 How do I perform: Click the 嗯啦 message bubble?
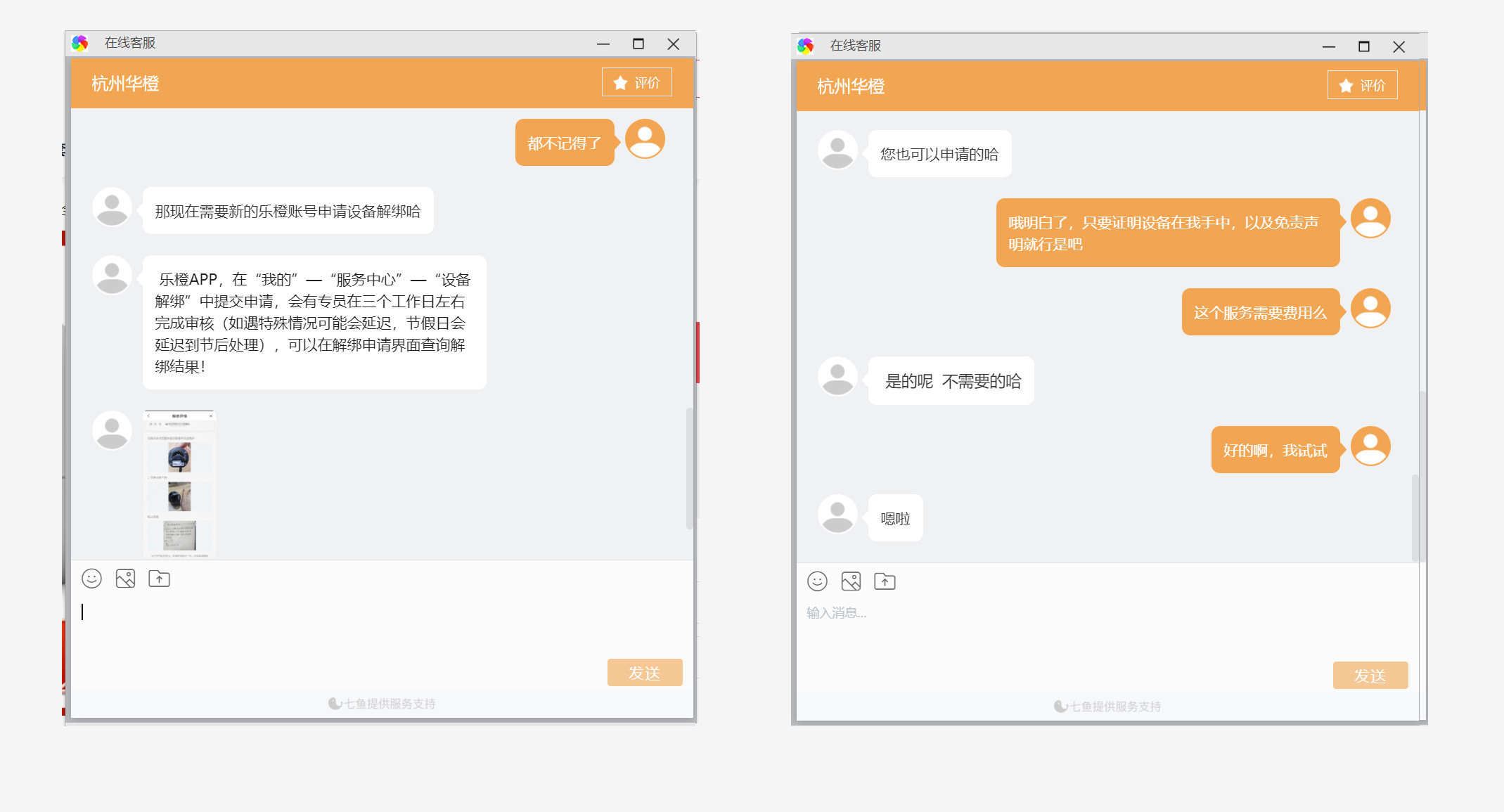(895, 518)
